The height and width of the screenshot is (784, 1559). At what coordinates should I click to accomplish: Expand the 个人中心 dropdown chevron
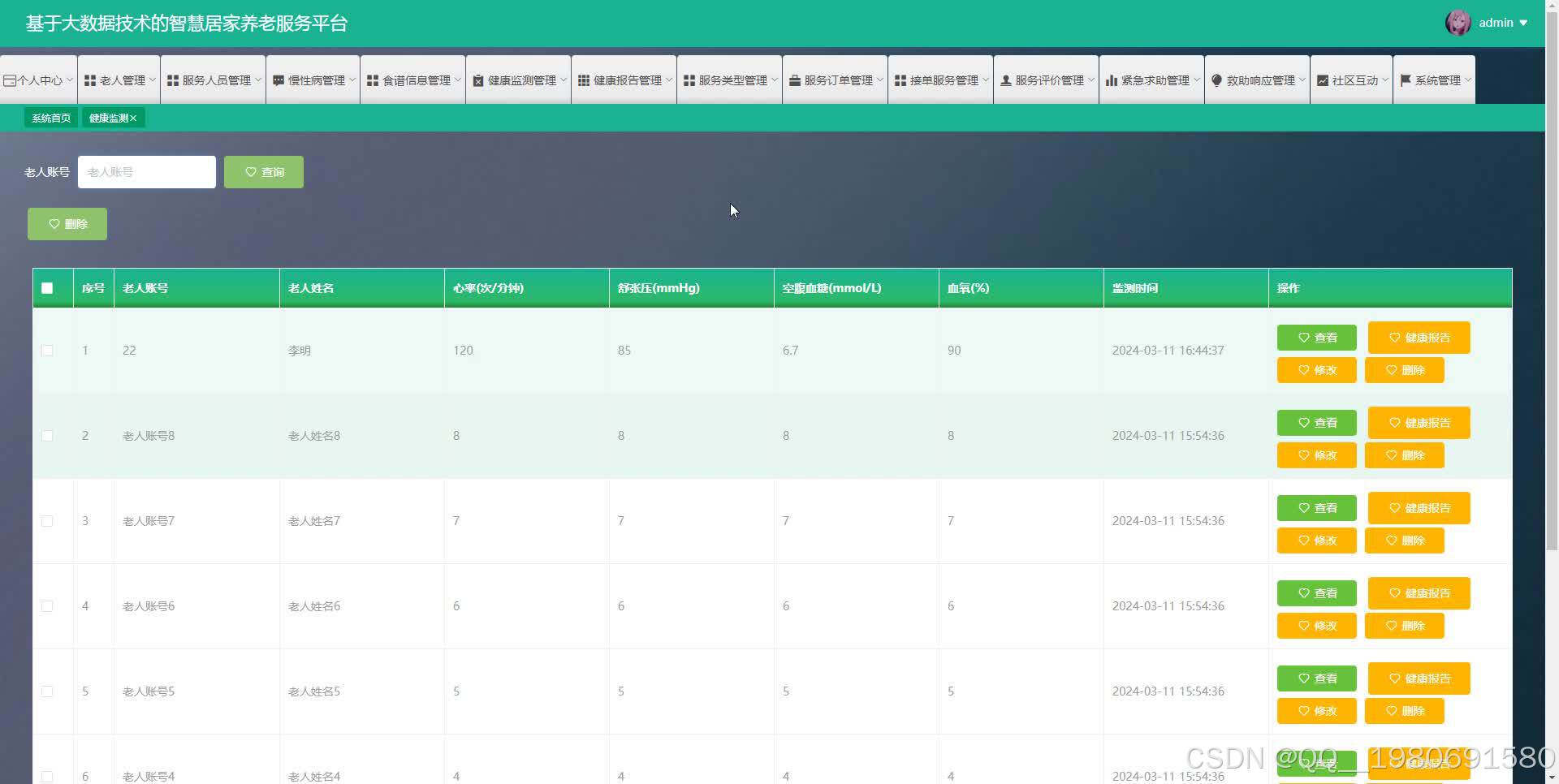70,80
